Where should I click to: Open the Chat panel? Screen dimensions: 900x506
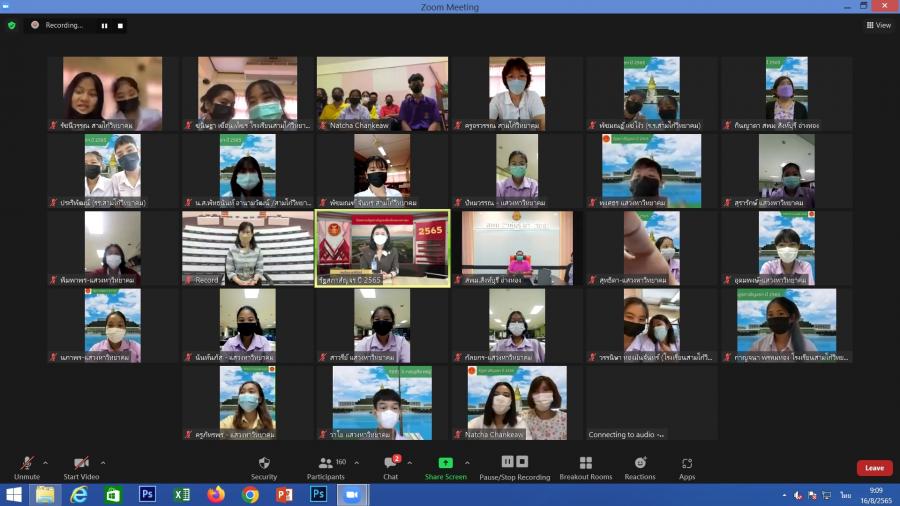pos(390,465)
